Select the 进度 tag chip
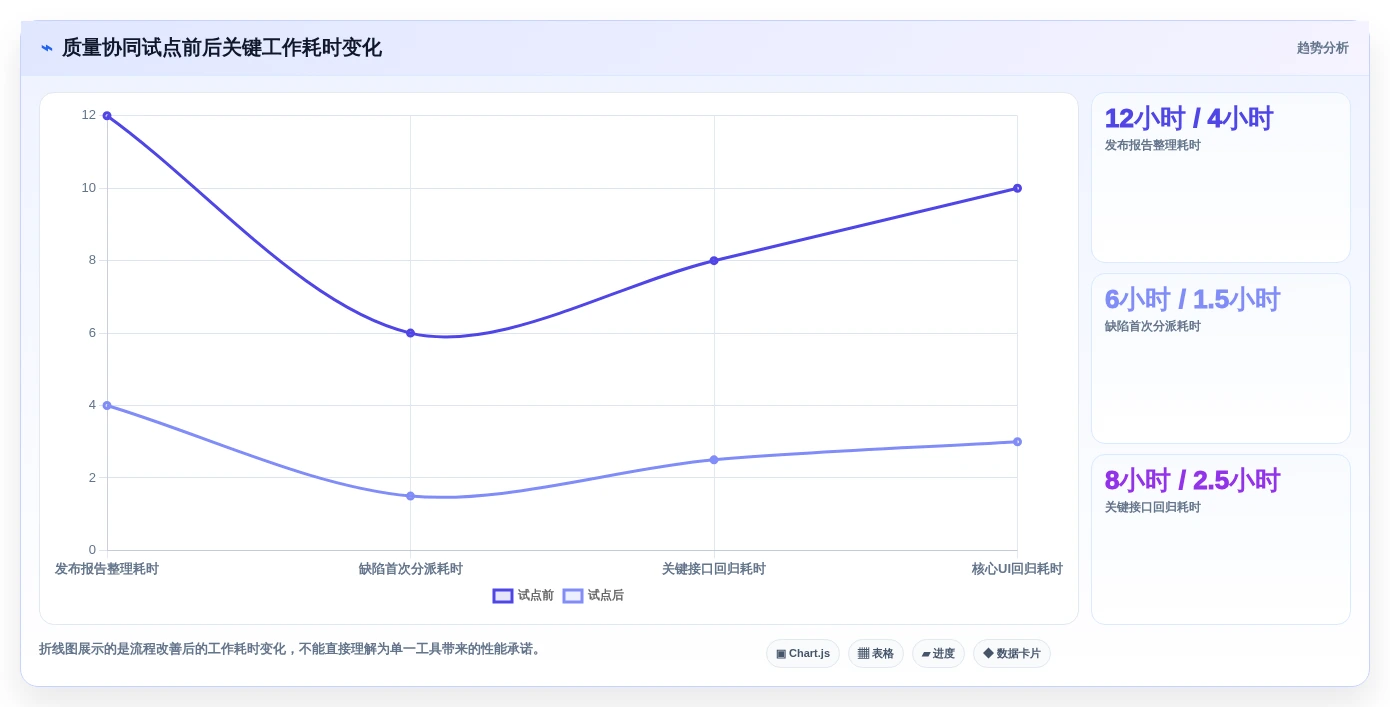The height and width of the screenshot is (707, 1390). [x=938, y=654]
